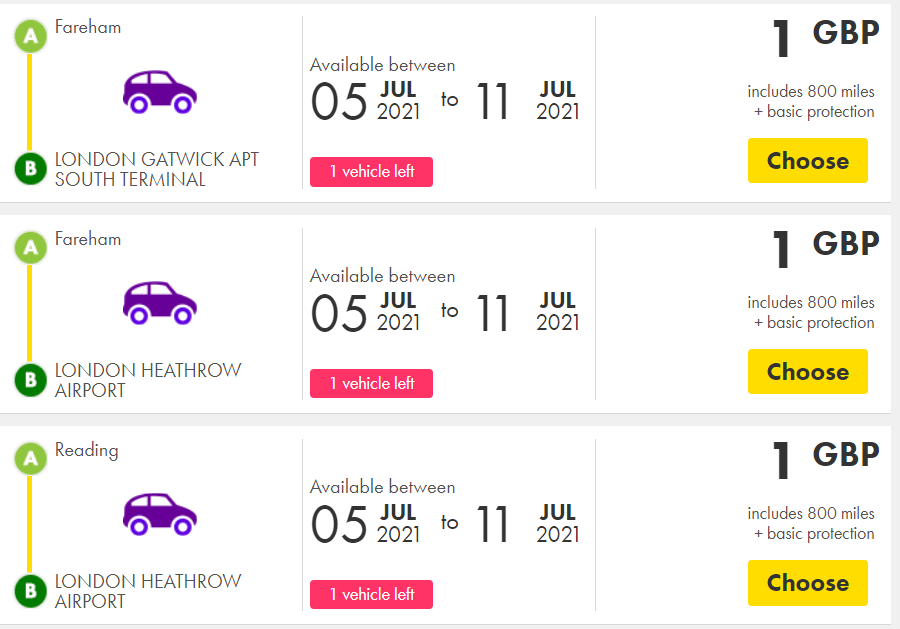The height and width of the screenshot is (629, 900).
Task: Choose the Reading to Heathrow vehicle
Action: coord(807,583)
